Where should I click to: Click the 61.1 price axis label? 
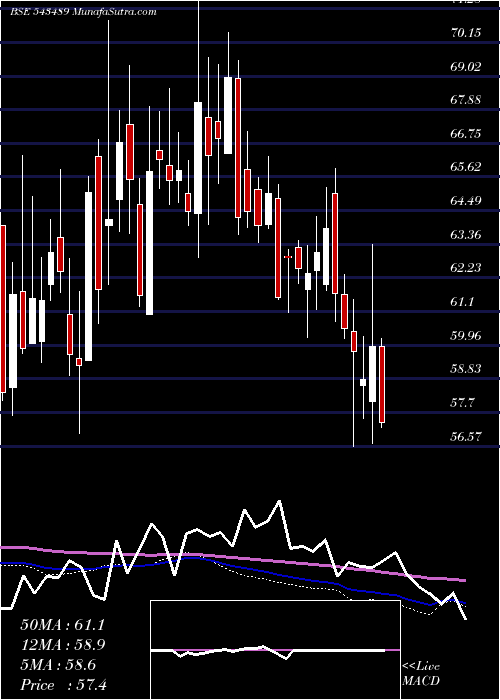tap(462, 302)
